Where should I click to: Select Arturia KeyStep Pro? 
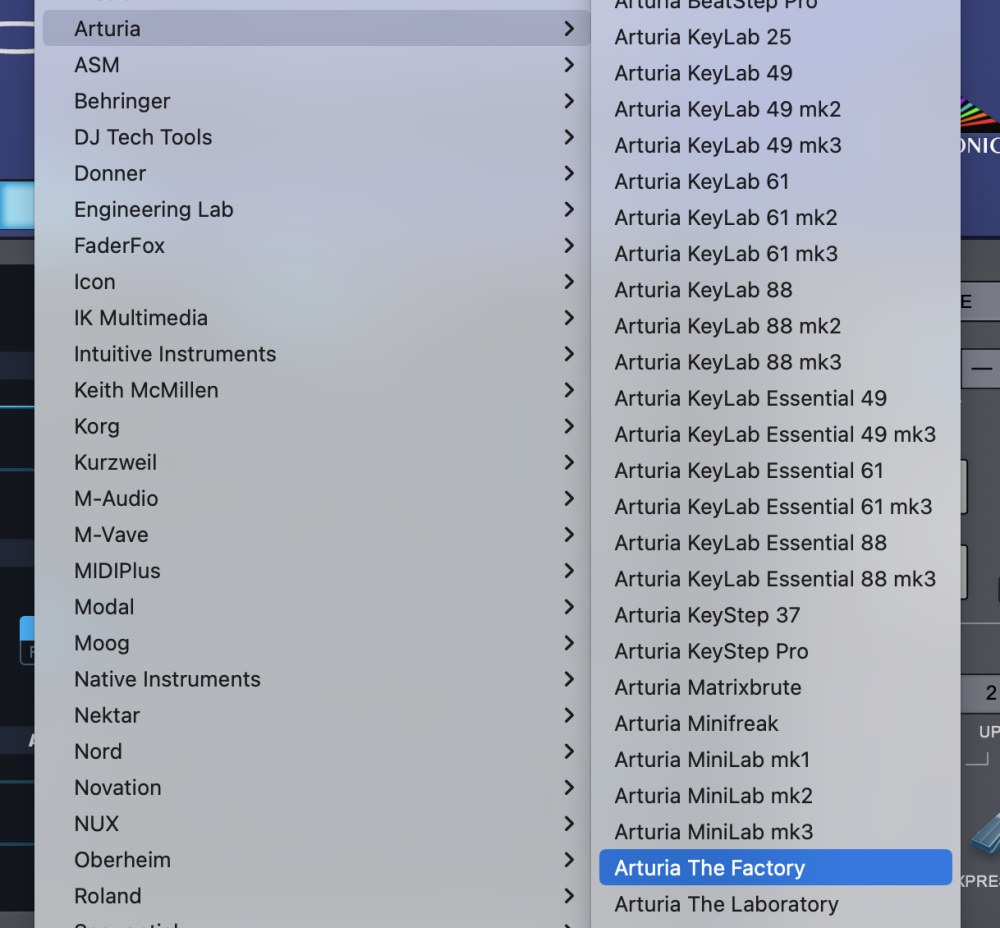(776, 652)
